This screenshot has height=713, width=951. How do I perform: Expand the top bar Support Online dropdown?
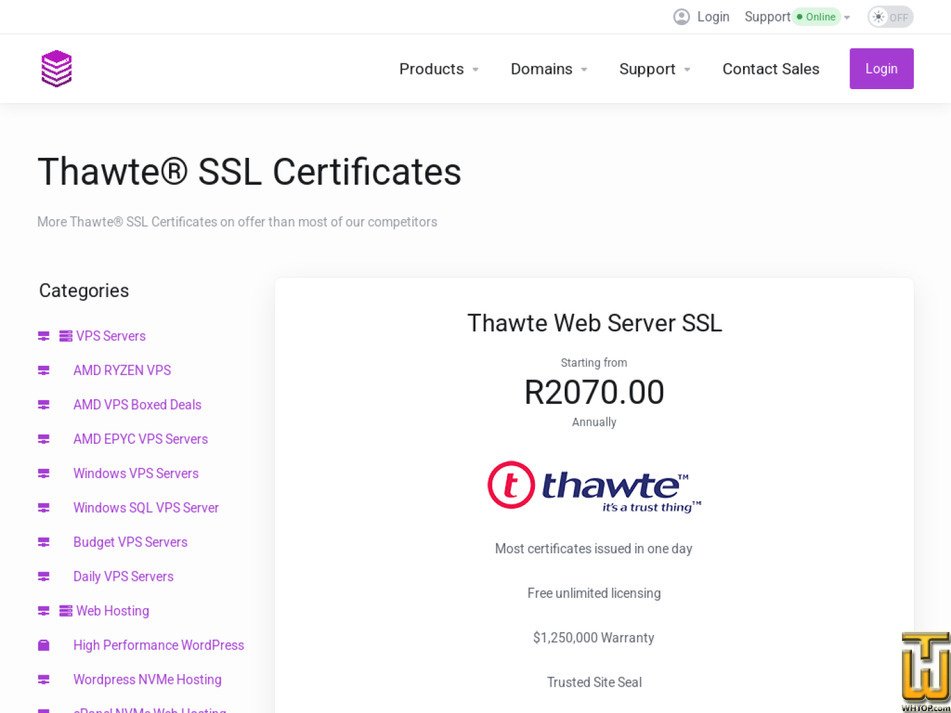pyautogui.click(x=797, y=17)
